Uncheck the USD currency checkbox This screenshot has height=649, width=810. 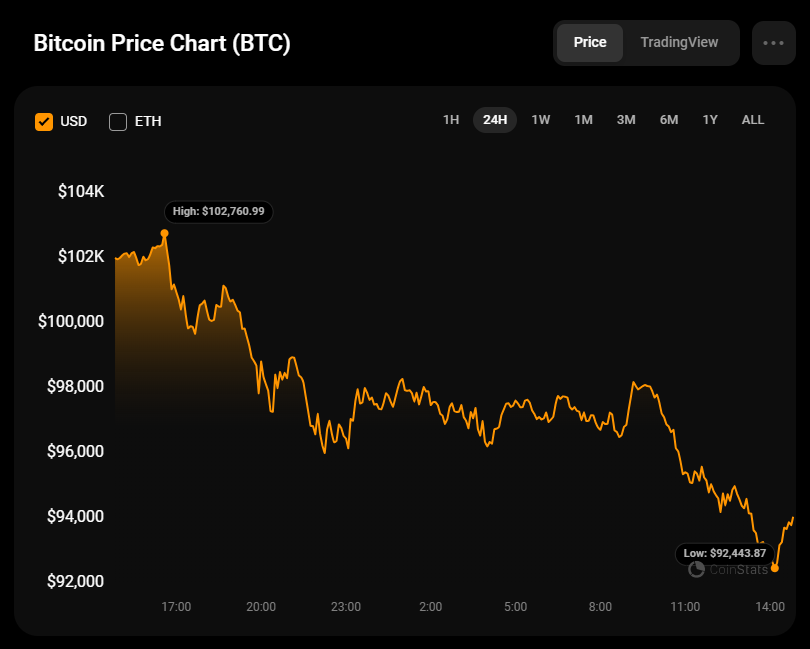click(44, 122)
